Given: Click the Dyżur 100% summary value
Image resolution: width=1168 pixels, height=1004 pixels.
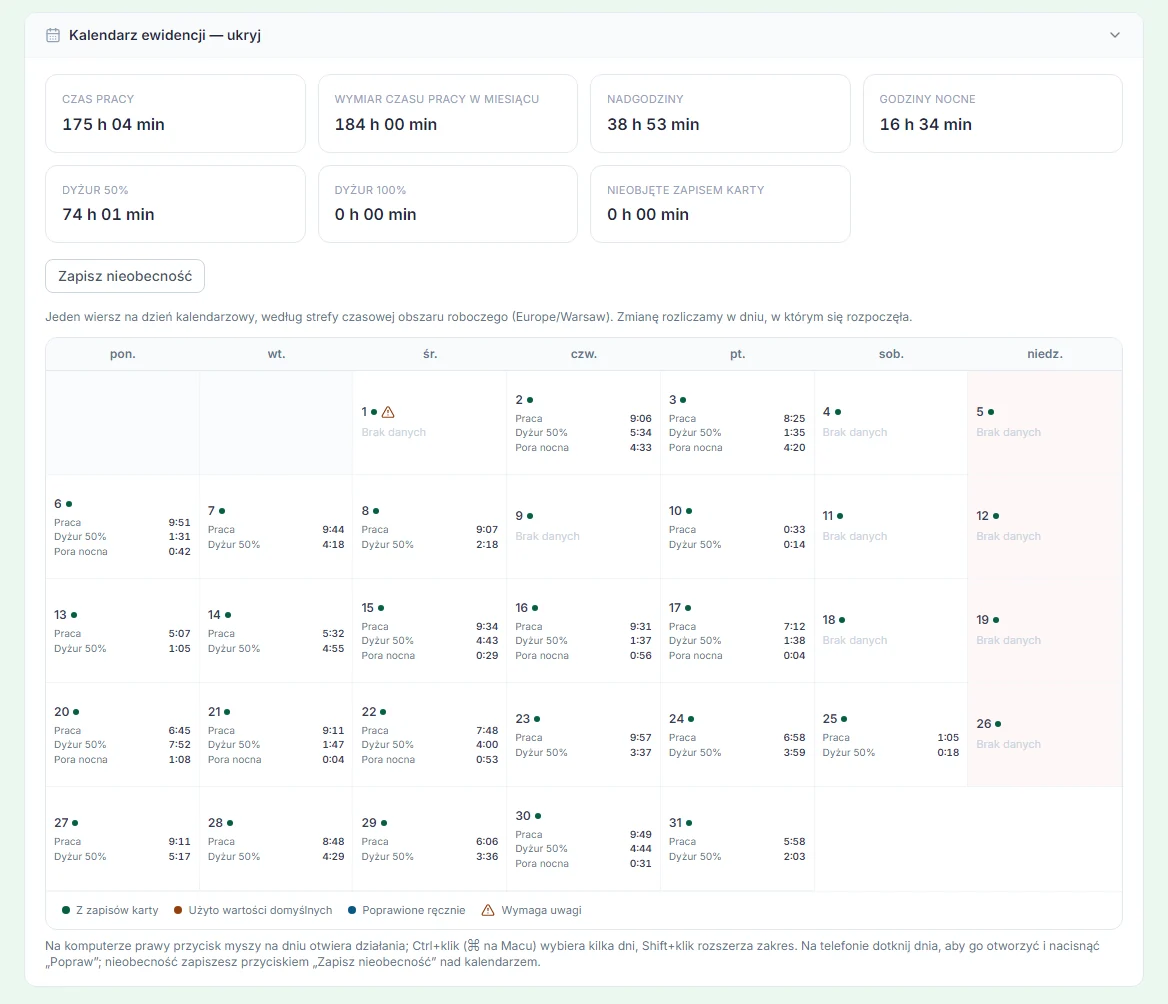Looking at the screenshot, I should coord(375,215).
